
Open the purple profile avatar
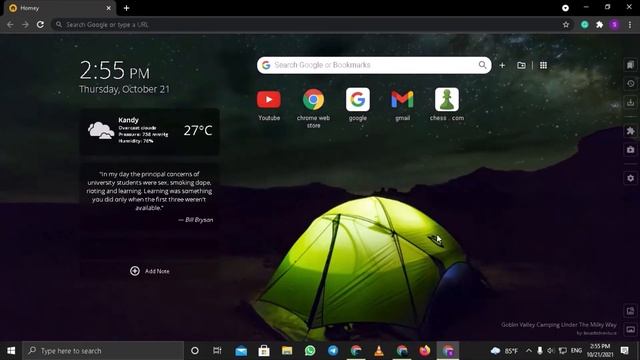click(x=614, y=24)
